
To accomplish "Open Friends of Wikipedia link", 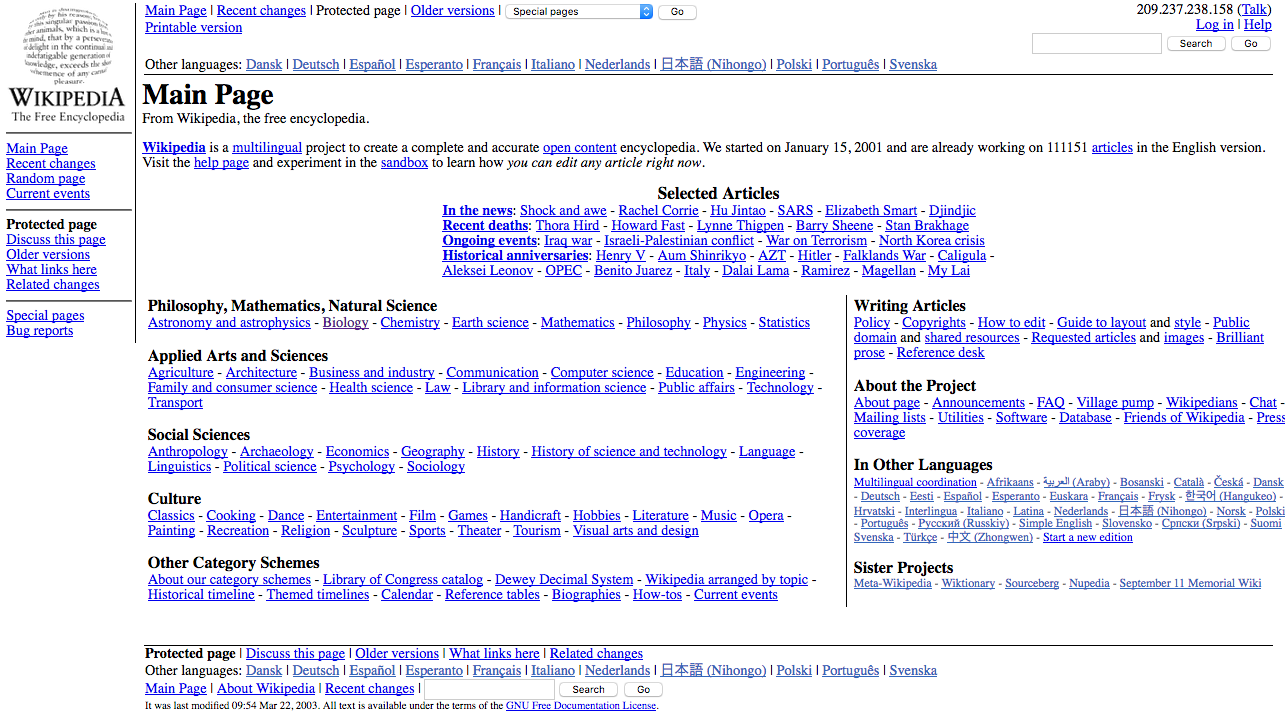I will click(x=1184, y=417).
